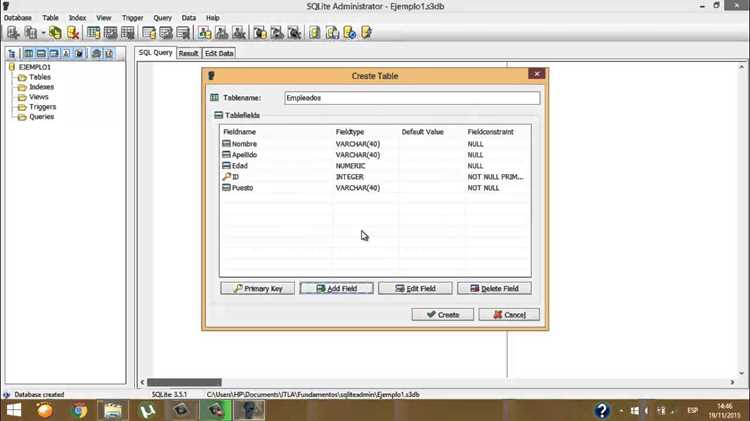
Task: Click the Create Database toolbar icon
Action: [x=12, y=33]
